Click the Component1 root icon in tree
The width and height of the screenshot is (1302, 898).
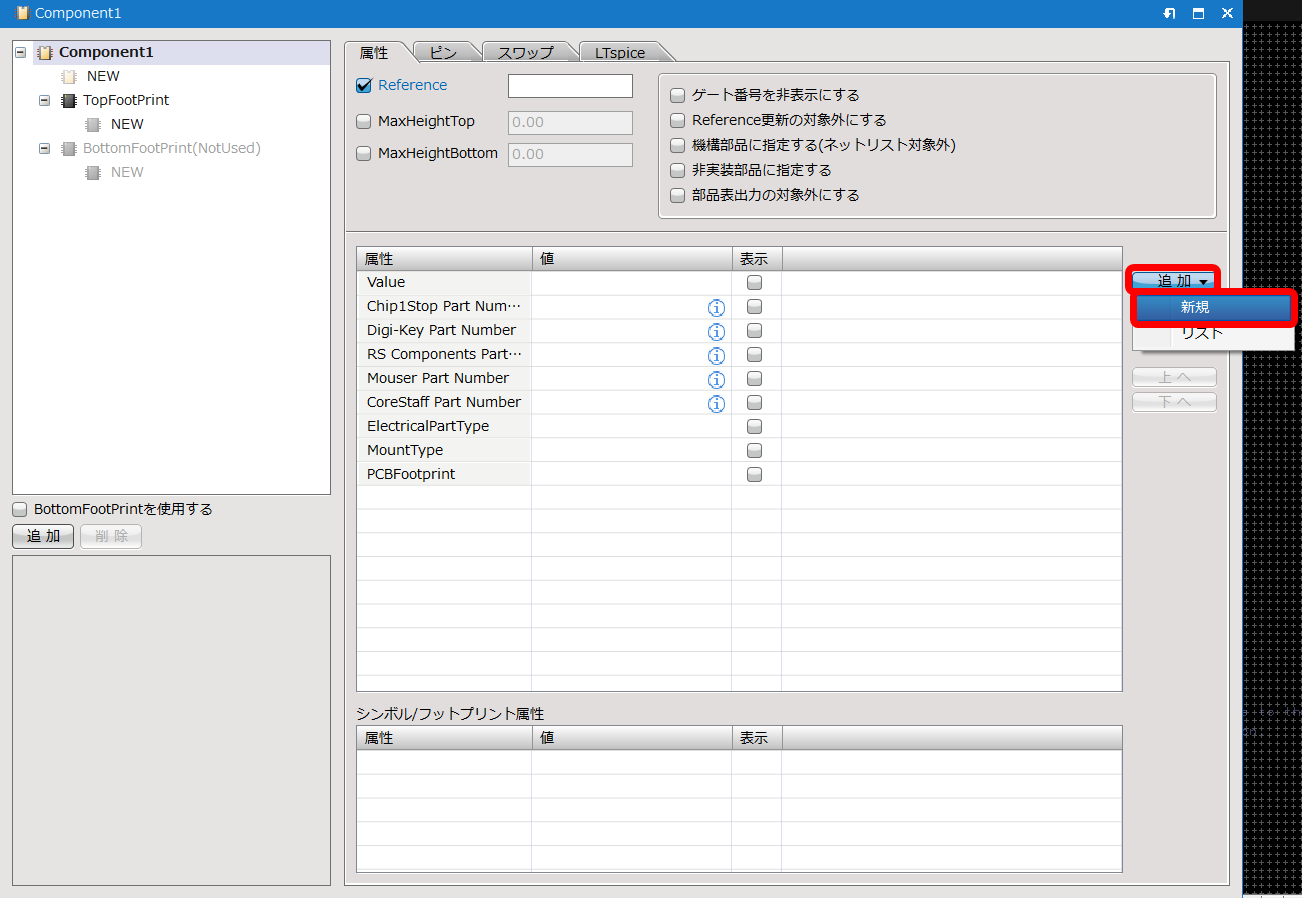pyautogui.click(x=45, y=52)
